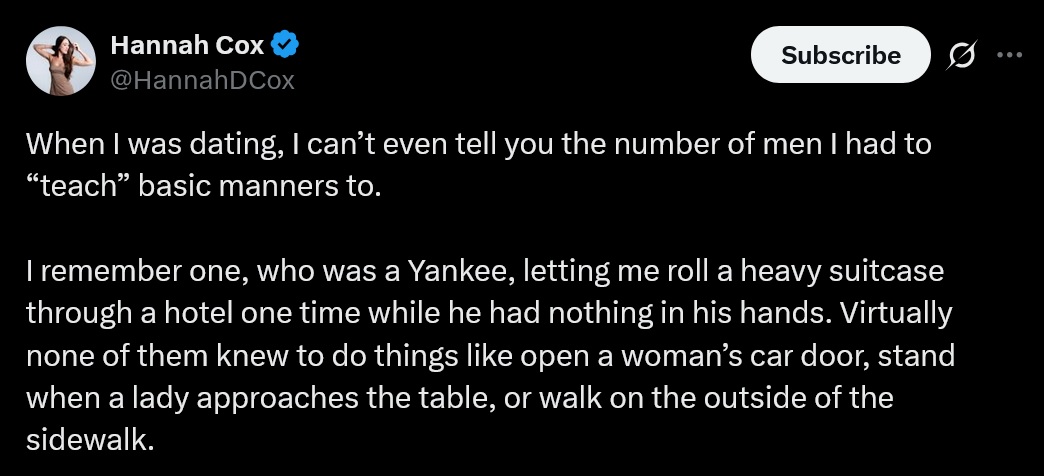Click the blue verified checkmark badge

tap(286, 45)
